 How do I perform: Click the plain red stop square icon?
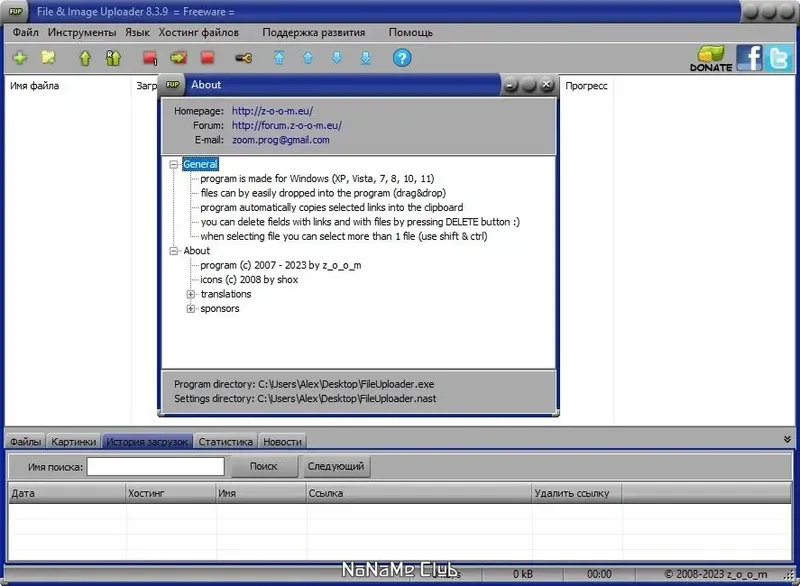pyautogui.click(x=207, y=58)
